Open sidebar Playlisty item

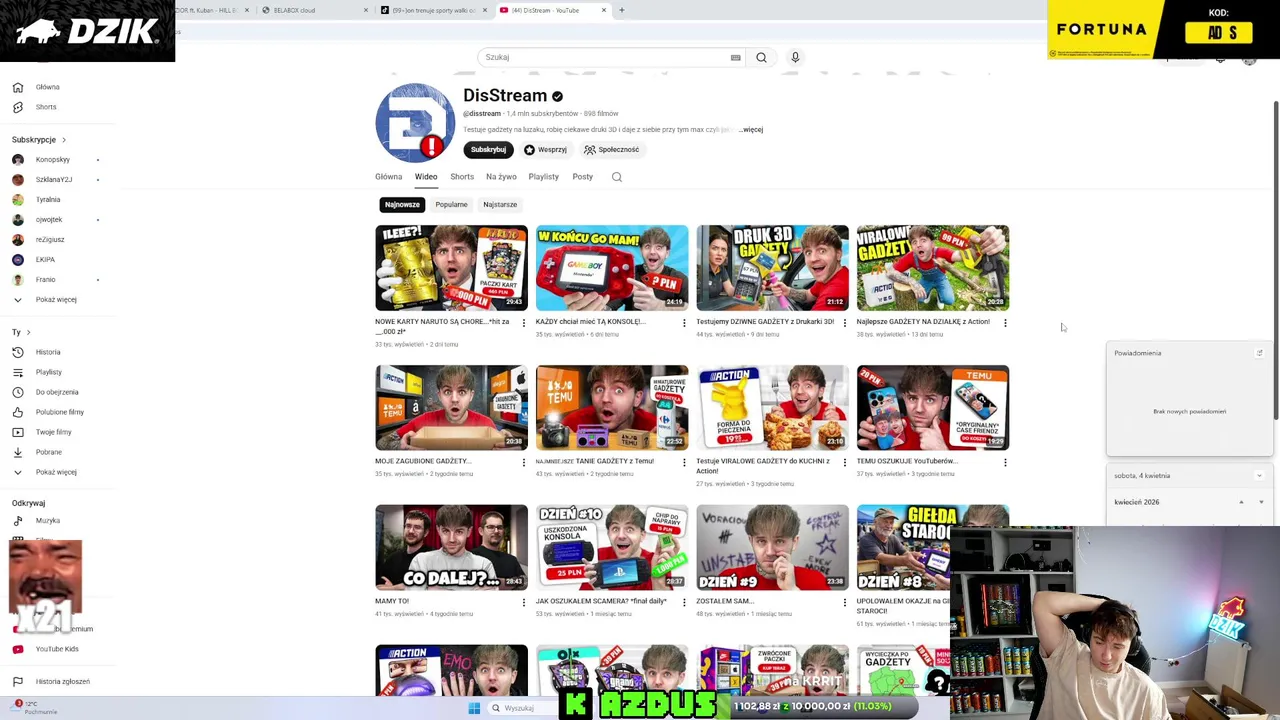(x=49, y=372)
